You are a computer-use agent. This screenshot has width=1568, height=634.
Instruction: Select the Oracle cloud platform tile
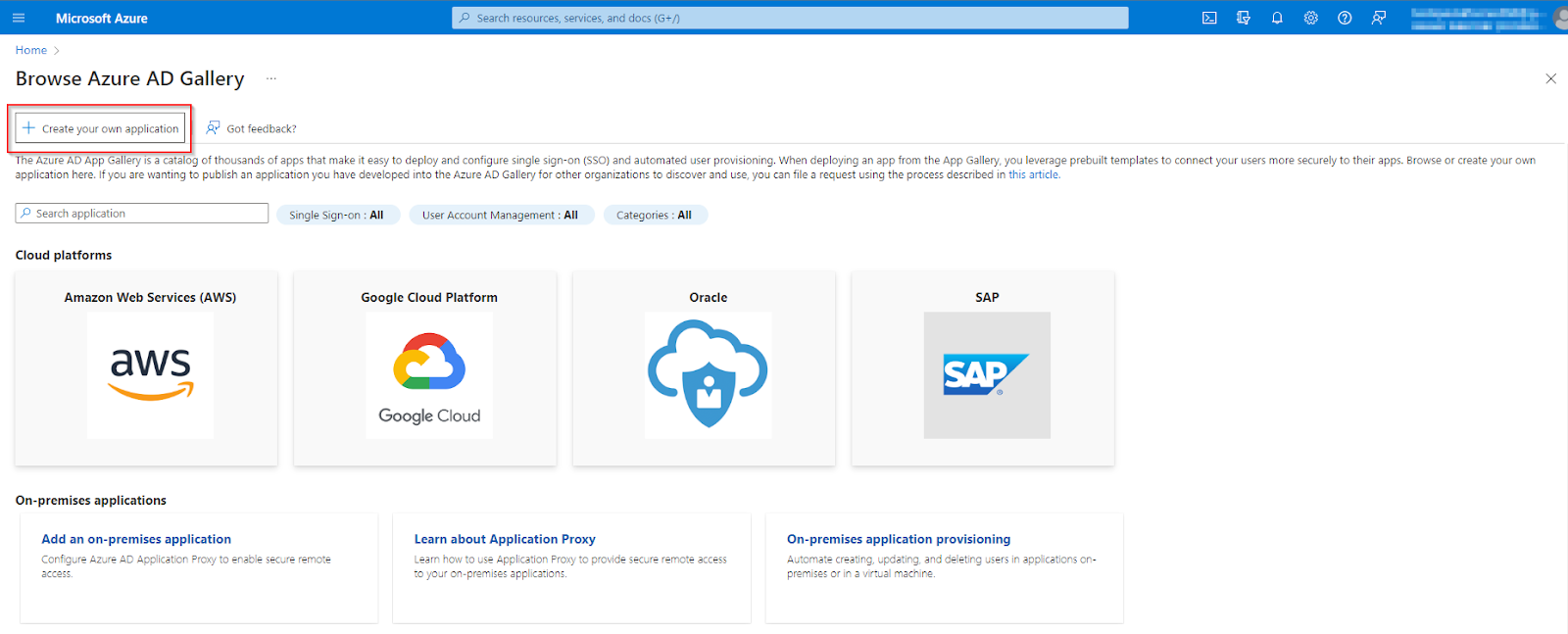[705, 368]
